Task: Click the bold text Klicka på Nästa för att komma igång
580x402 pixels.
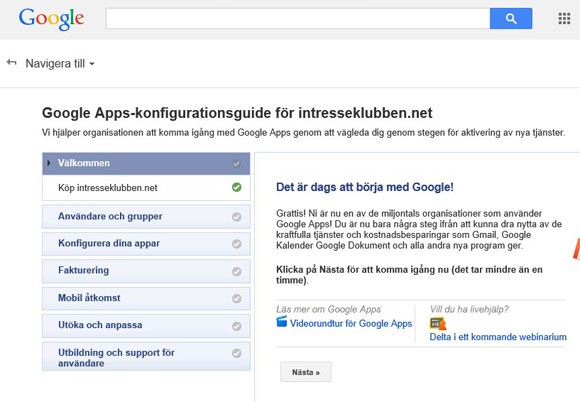Action: pyautogui.click(x=409, y=275)
